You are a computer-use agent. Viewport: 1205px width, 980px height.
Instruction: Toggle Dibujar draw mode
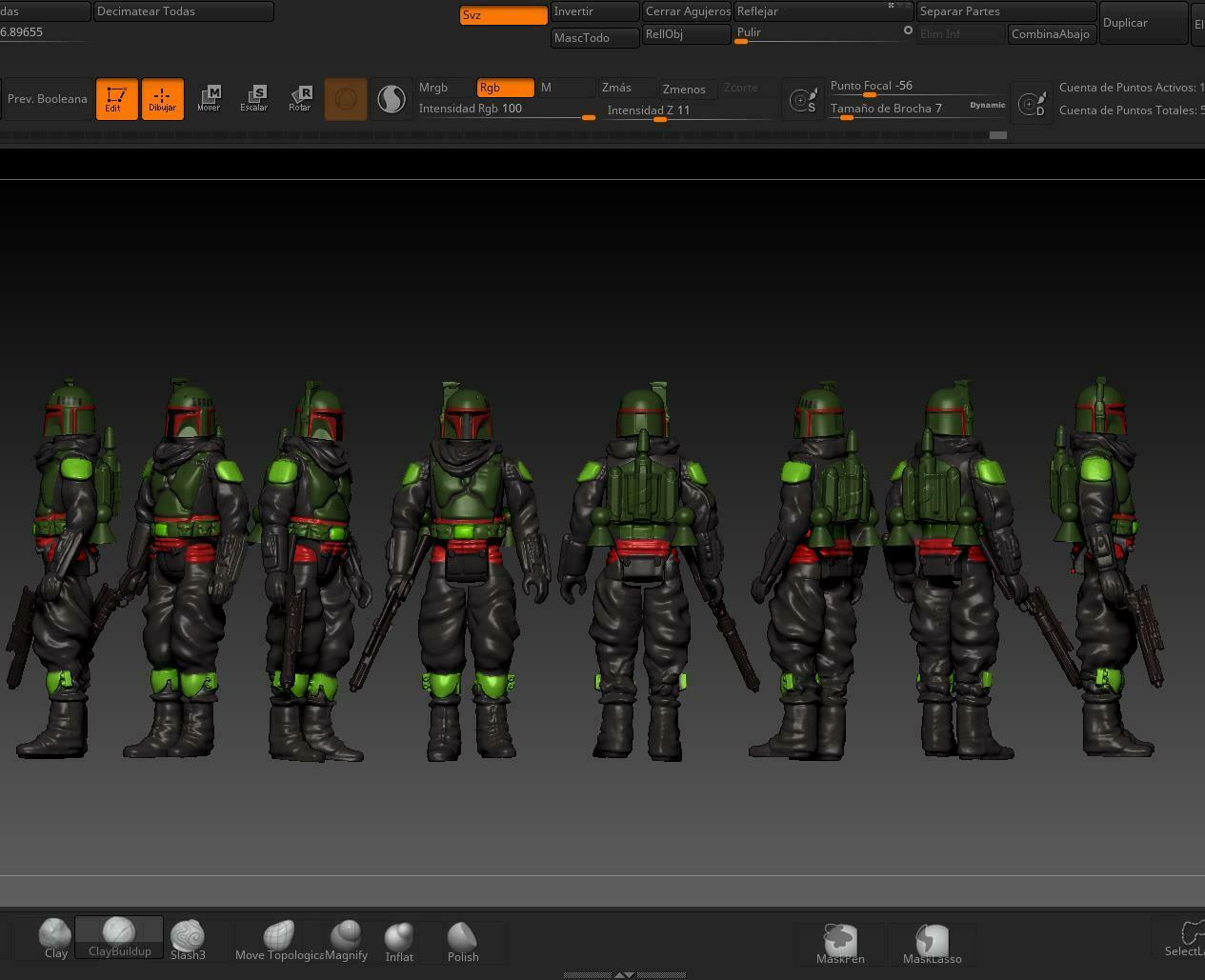(x=162, y=99)
